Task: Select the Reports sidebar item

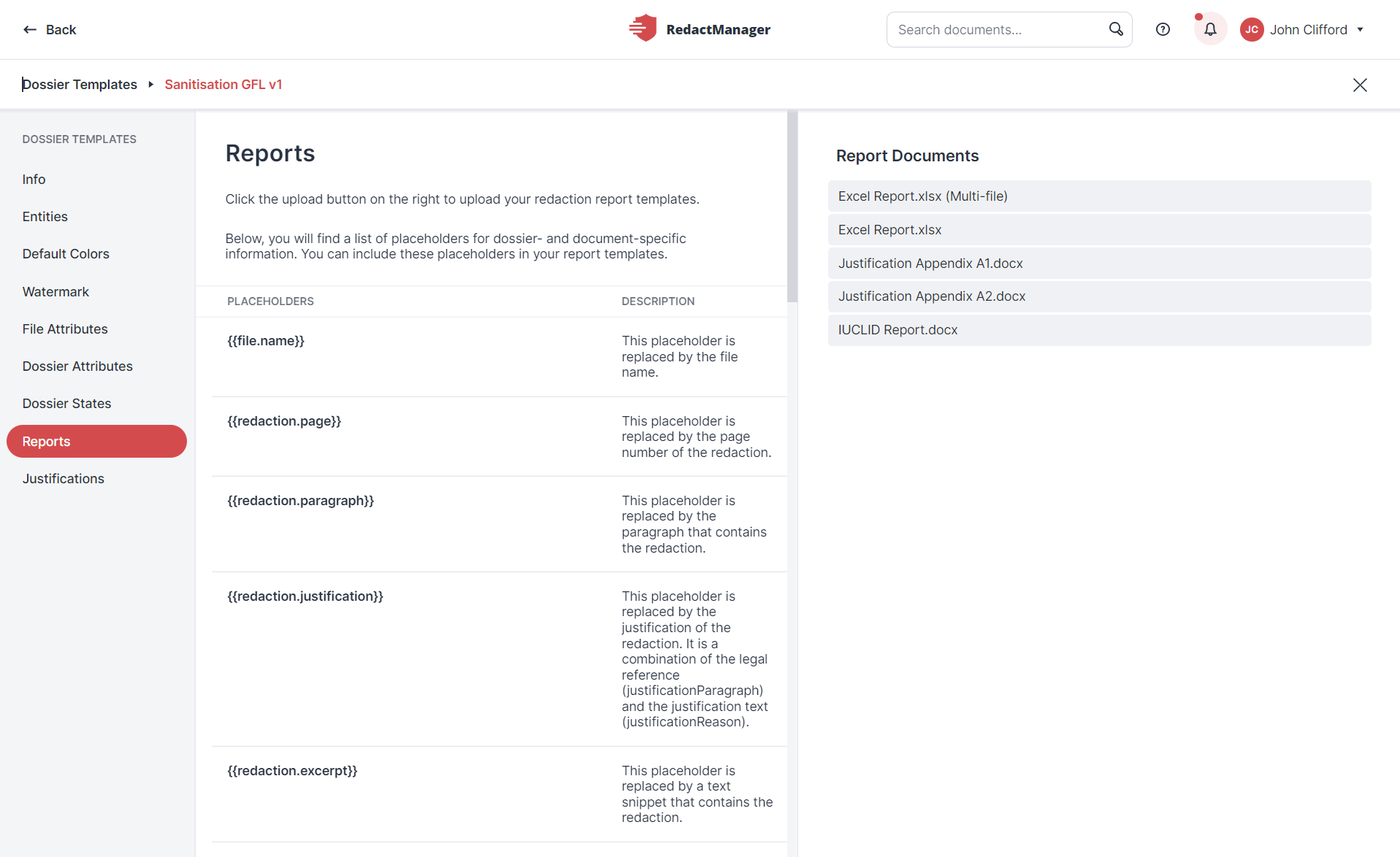Action: click(x=96, y=442)
